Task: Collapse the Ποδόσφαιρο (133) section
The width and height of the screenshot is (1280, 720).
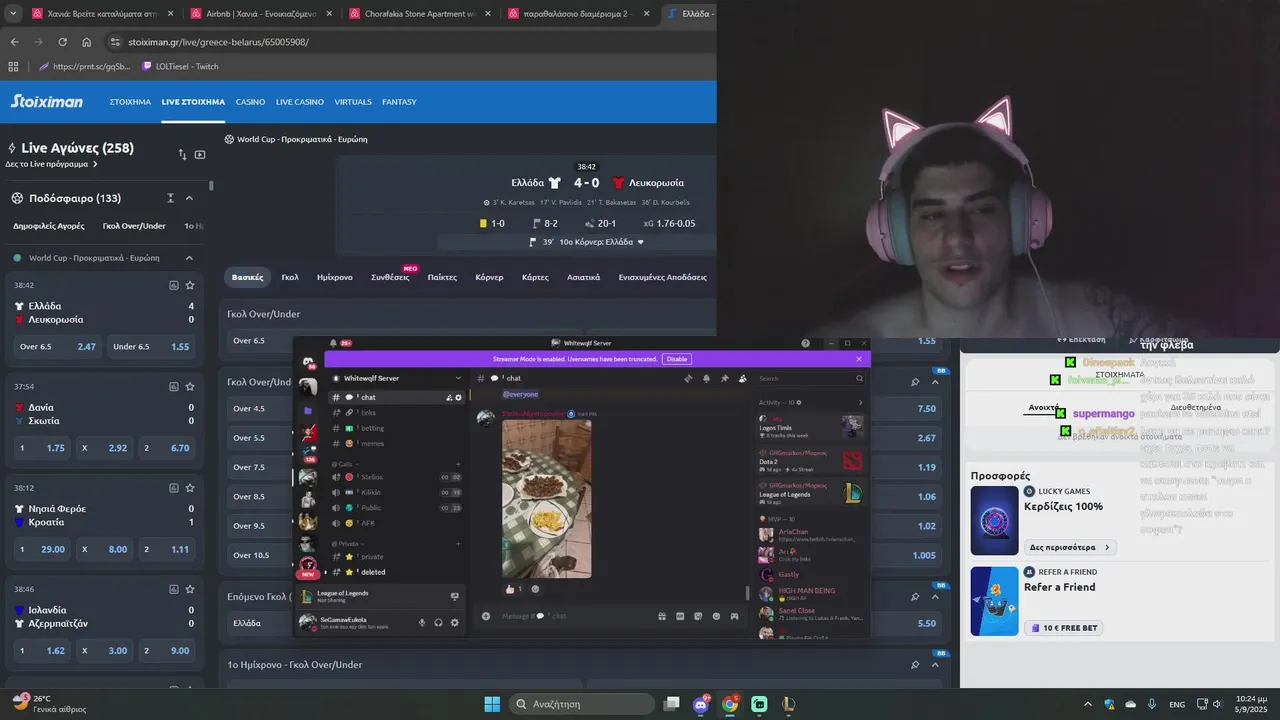Action: coord(189,198)
